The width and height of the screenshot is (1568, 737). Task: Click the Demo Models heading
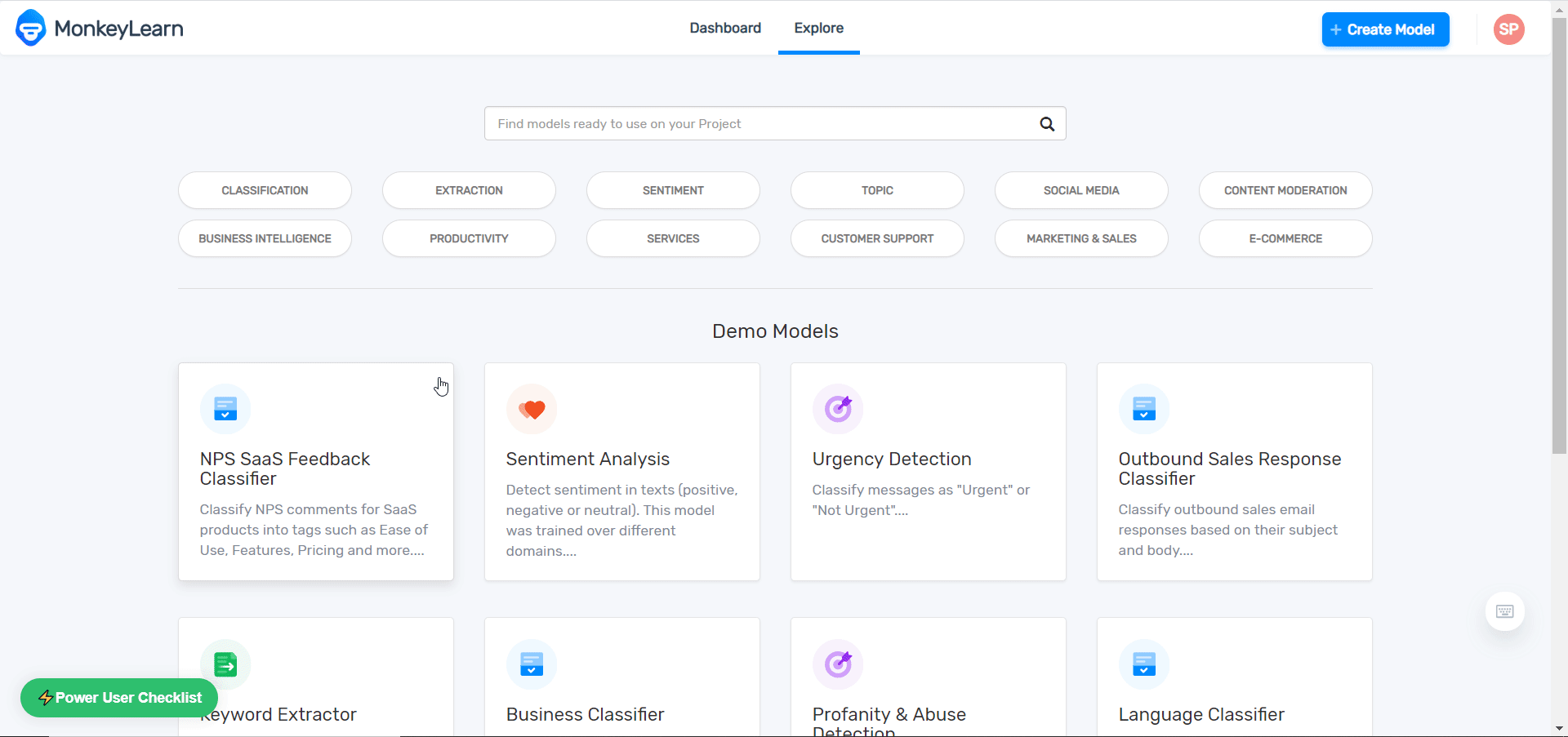tap(776, 331)
